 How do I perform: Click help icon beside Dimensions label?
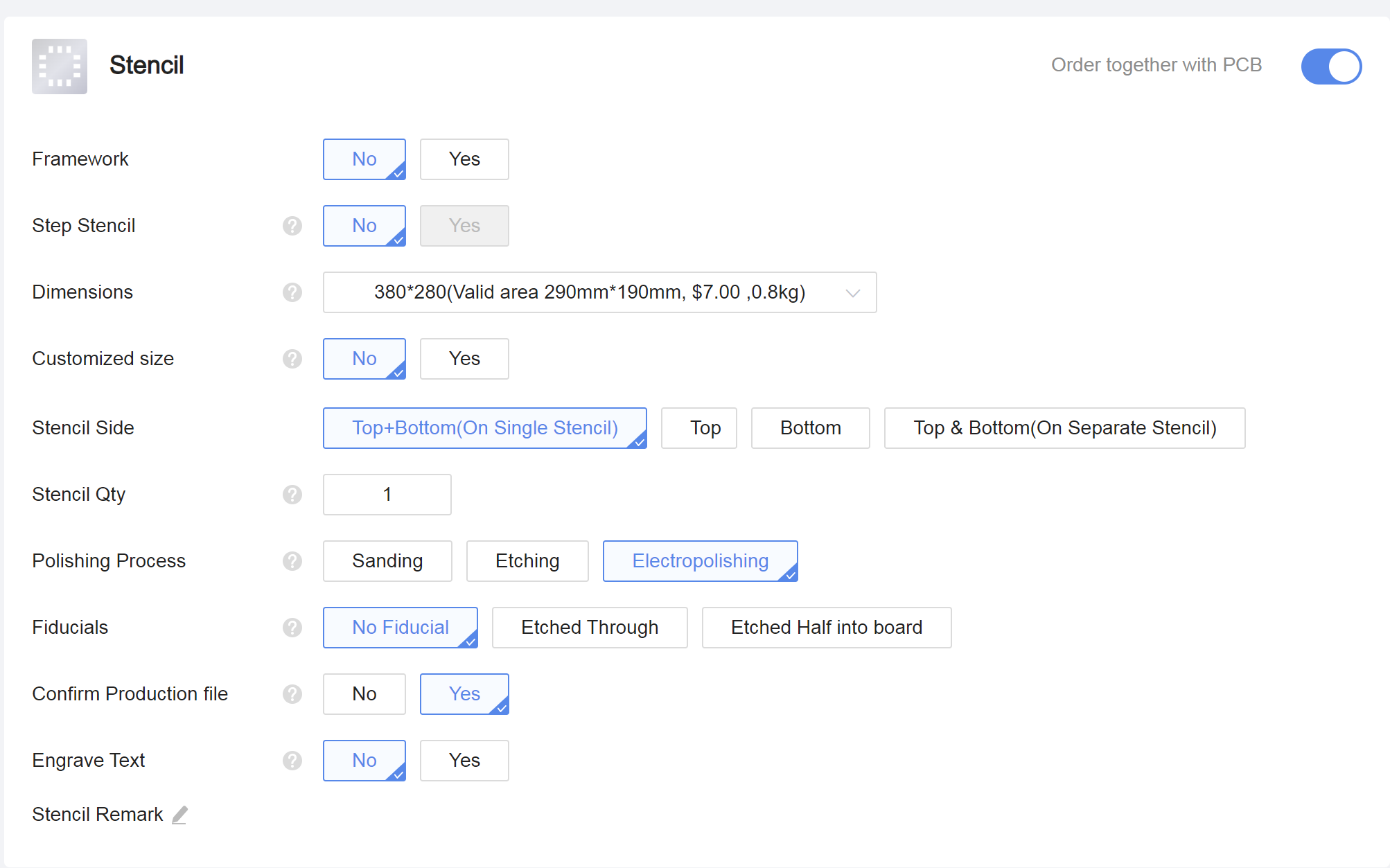point(292,292)
